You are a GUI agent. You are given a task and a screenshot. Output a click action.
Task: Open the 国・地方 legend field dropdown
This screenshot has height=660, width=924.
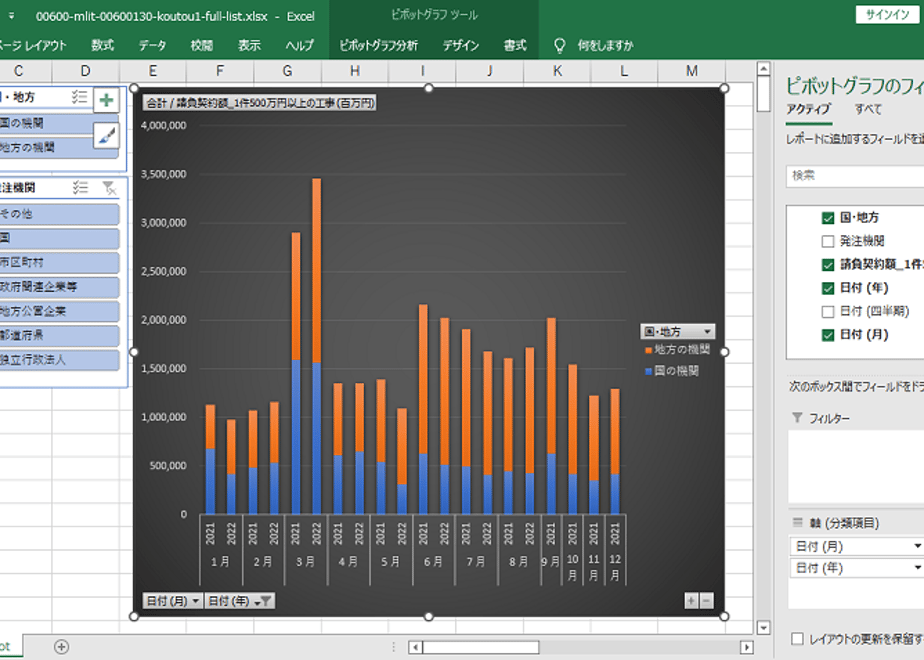click(x=707, y=331)
